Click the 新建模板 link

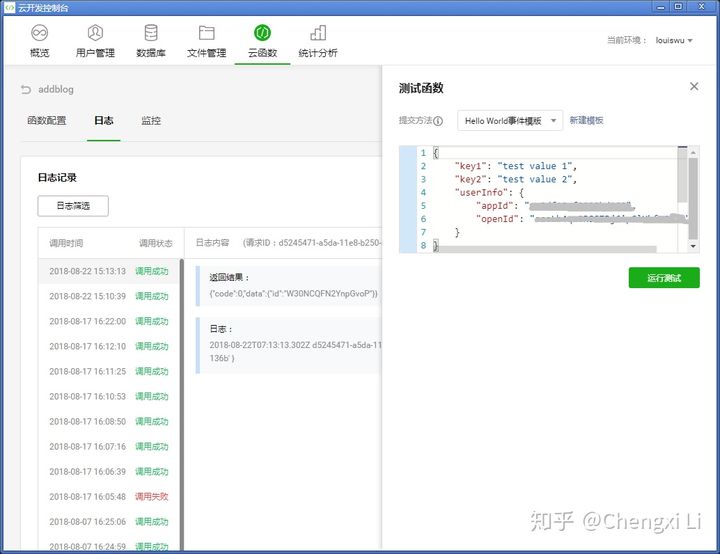[587, 120]
